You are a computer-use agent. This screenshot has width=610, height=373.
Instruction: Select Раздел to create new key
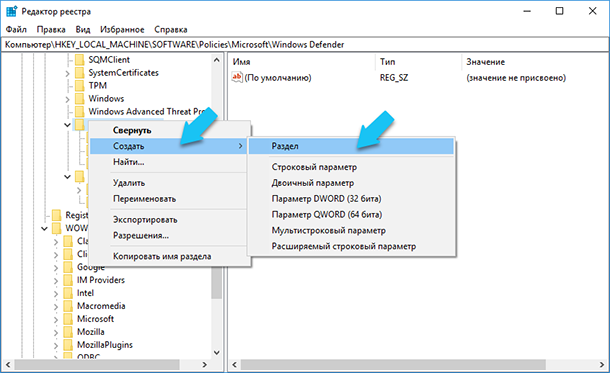tap(351, 146)
